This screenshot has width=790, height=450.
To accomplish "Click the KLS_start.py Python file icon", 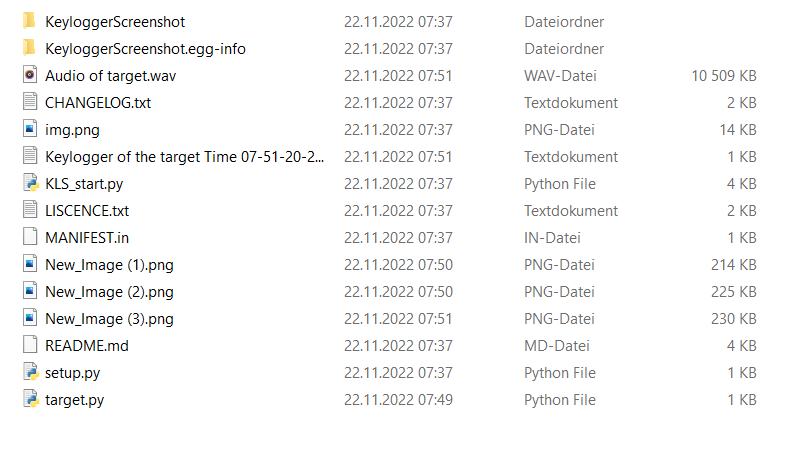I will (30, 183).
